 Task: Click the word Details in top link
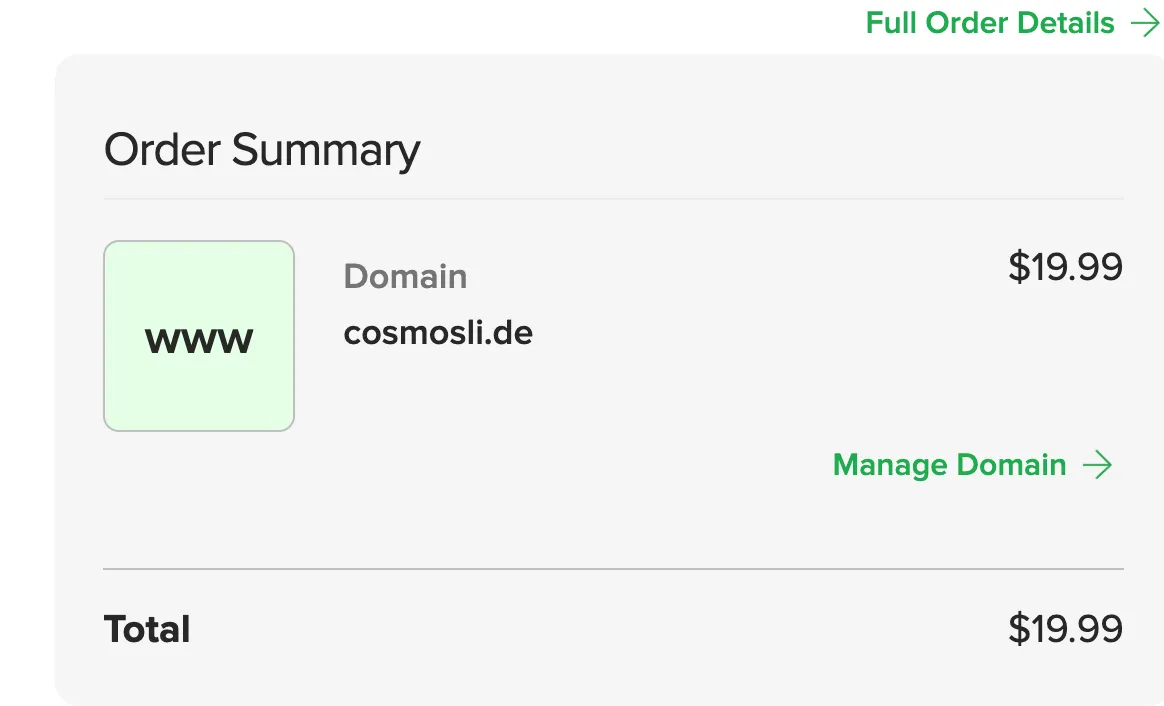point(1066,23)
